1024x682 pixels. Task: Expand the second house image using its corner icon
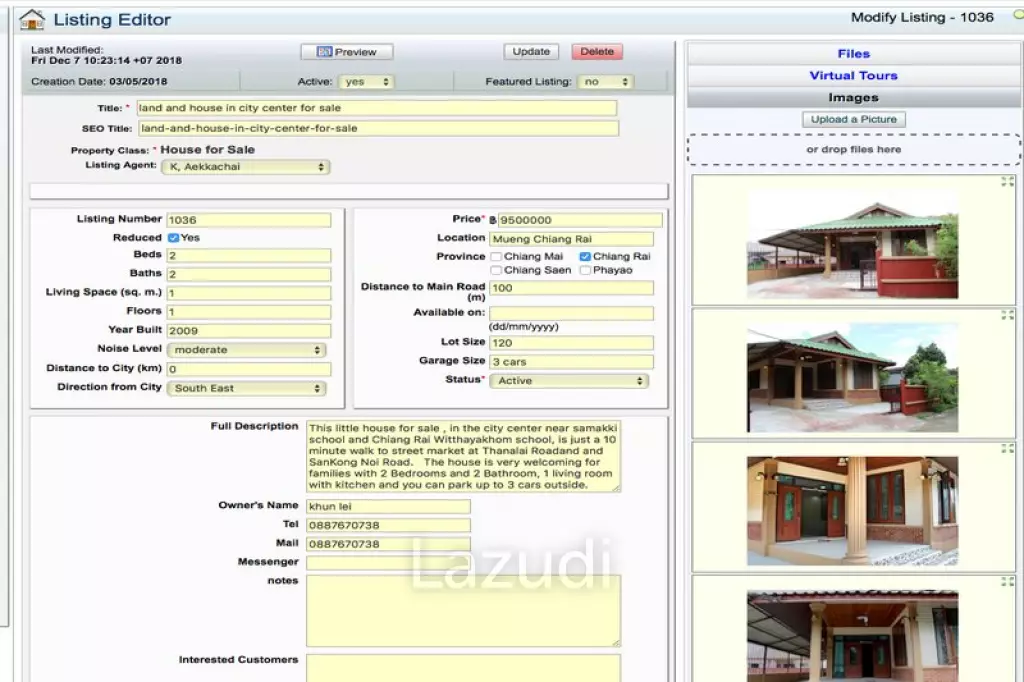click(1007, 315)
